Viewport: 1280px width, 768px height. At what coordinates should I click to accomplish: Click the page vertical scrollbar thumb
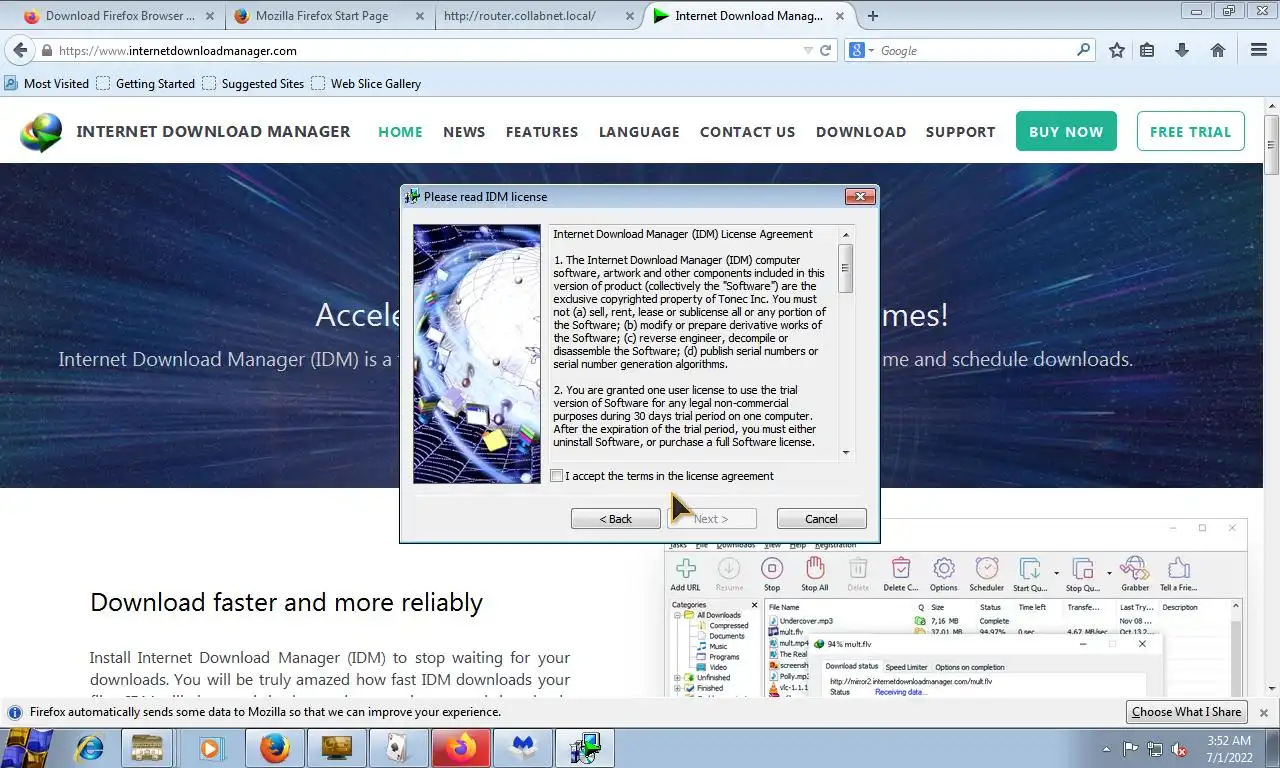click(1271, 143)
